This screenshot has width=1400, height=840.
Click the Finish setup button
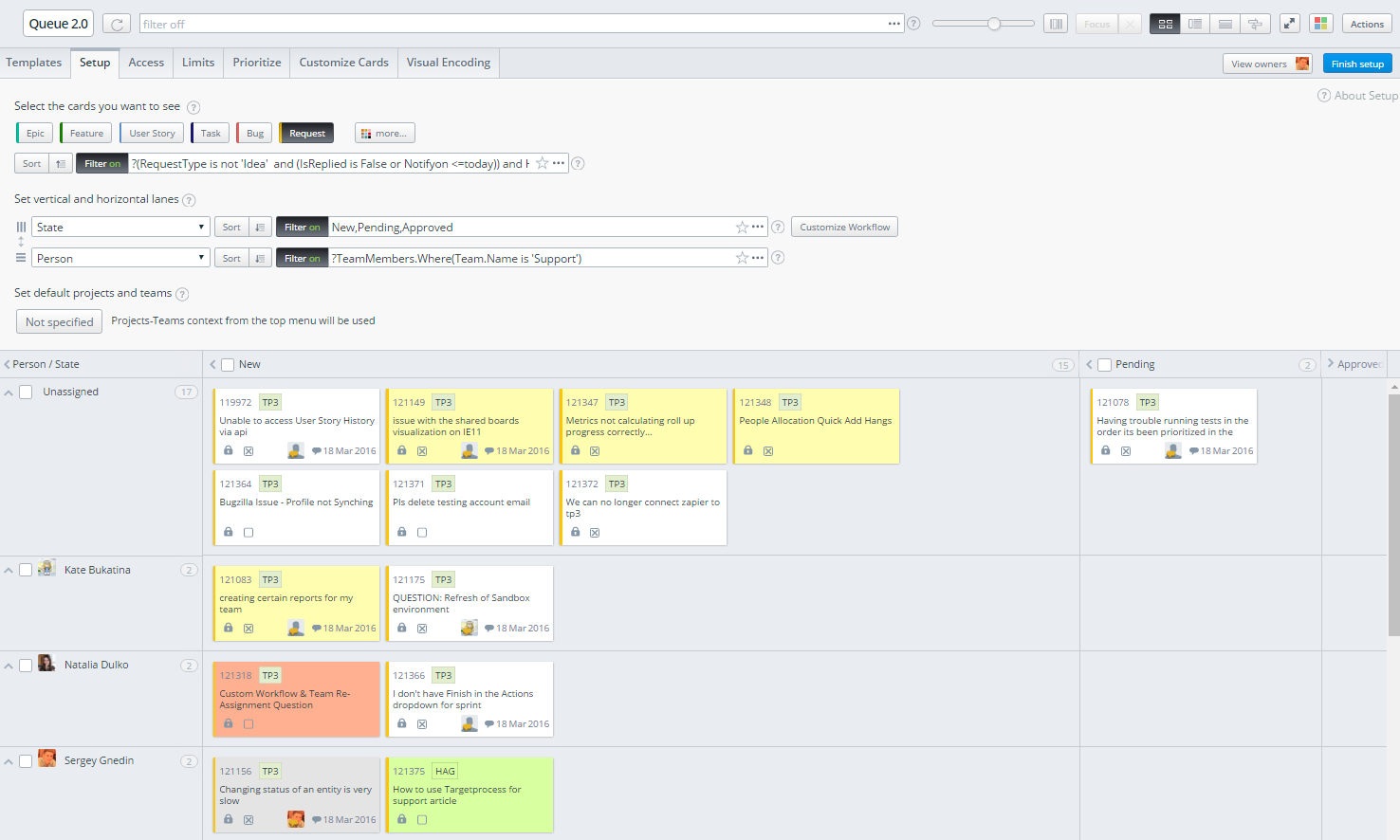[1357, 64]
